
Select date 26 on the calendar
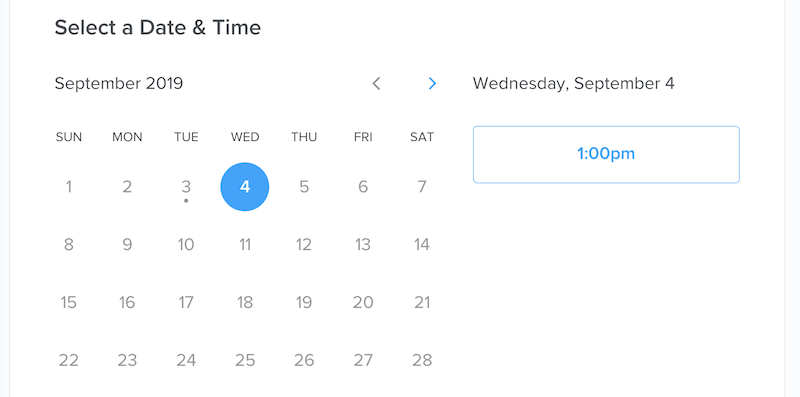click(304, 360)
